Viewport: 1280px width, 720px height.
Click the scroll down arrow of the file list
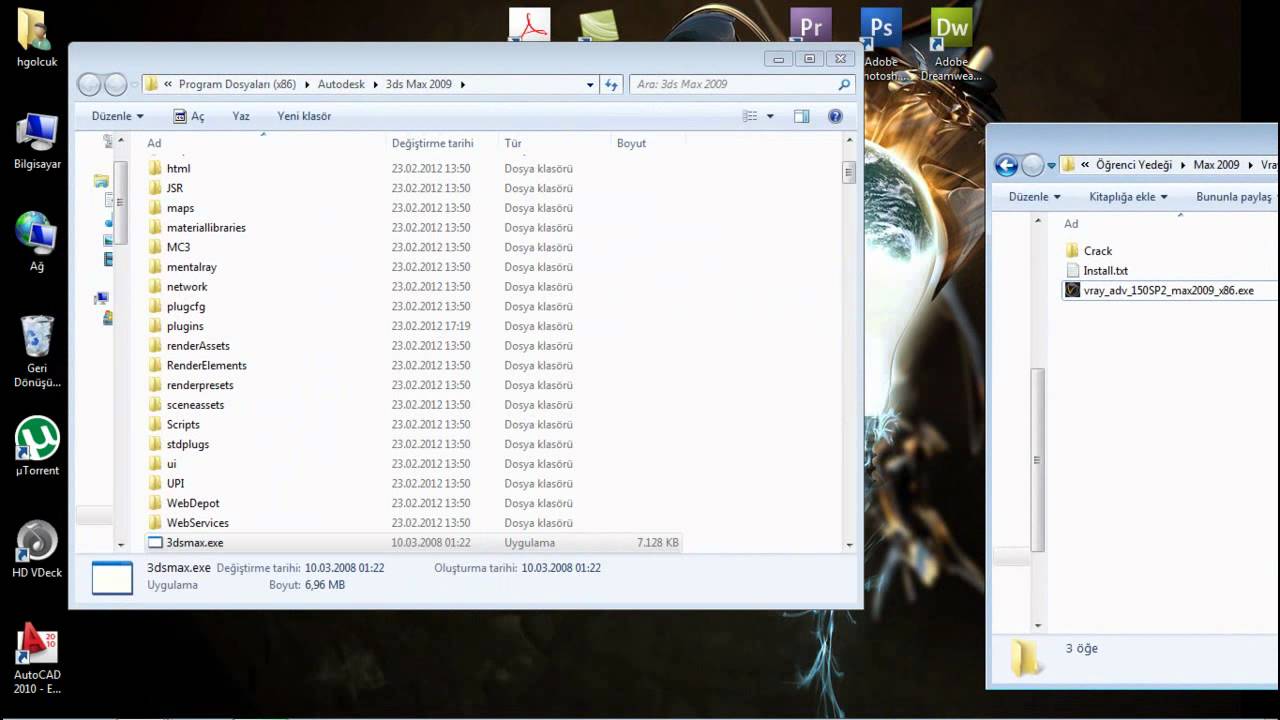[849, 545]
